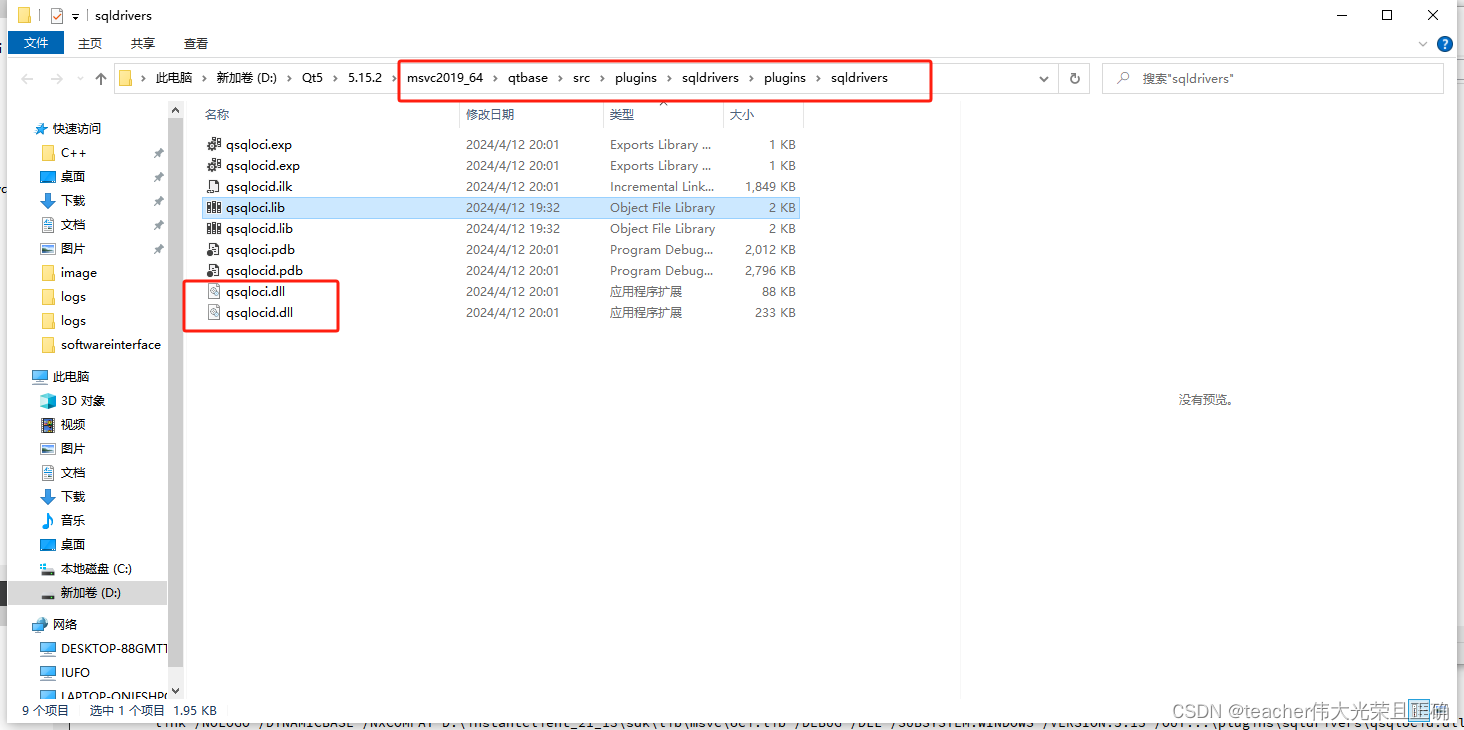Switch to the 共享 ribbon tab
The width and height of the screenshot is (1464, 730).
[x=143, y=43]
